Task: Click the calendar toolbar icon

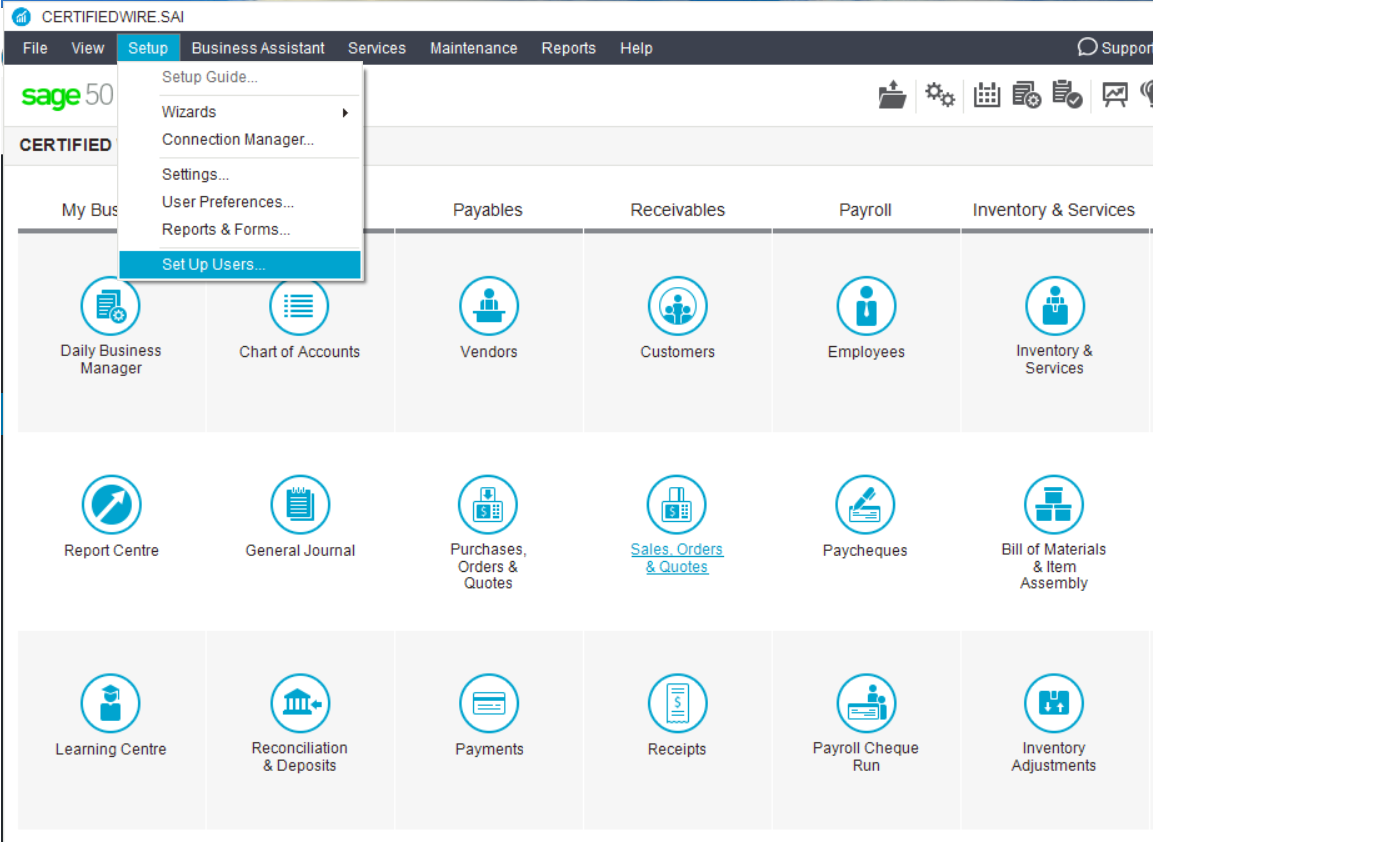Action: coord(987,95)
